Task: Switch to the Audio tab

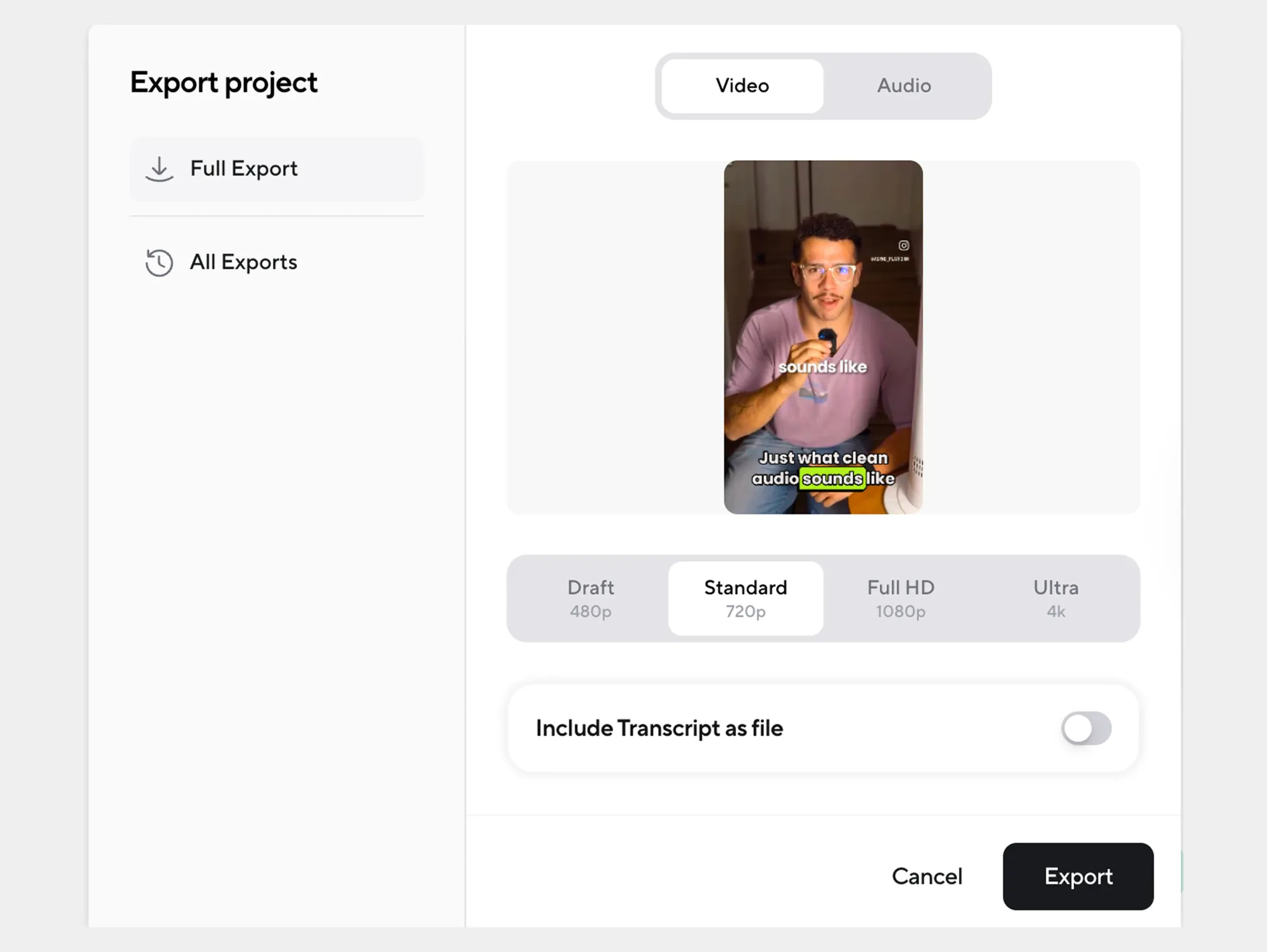Action: point(904,86)
